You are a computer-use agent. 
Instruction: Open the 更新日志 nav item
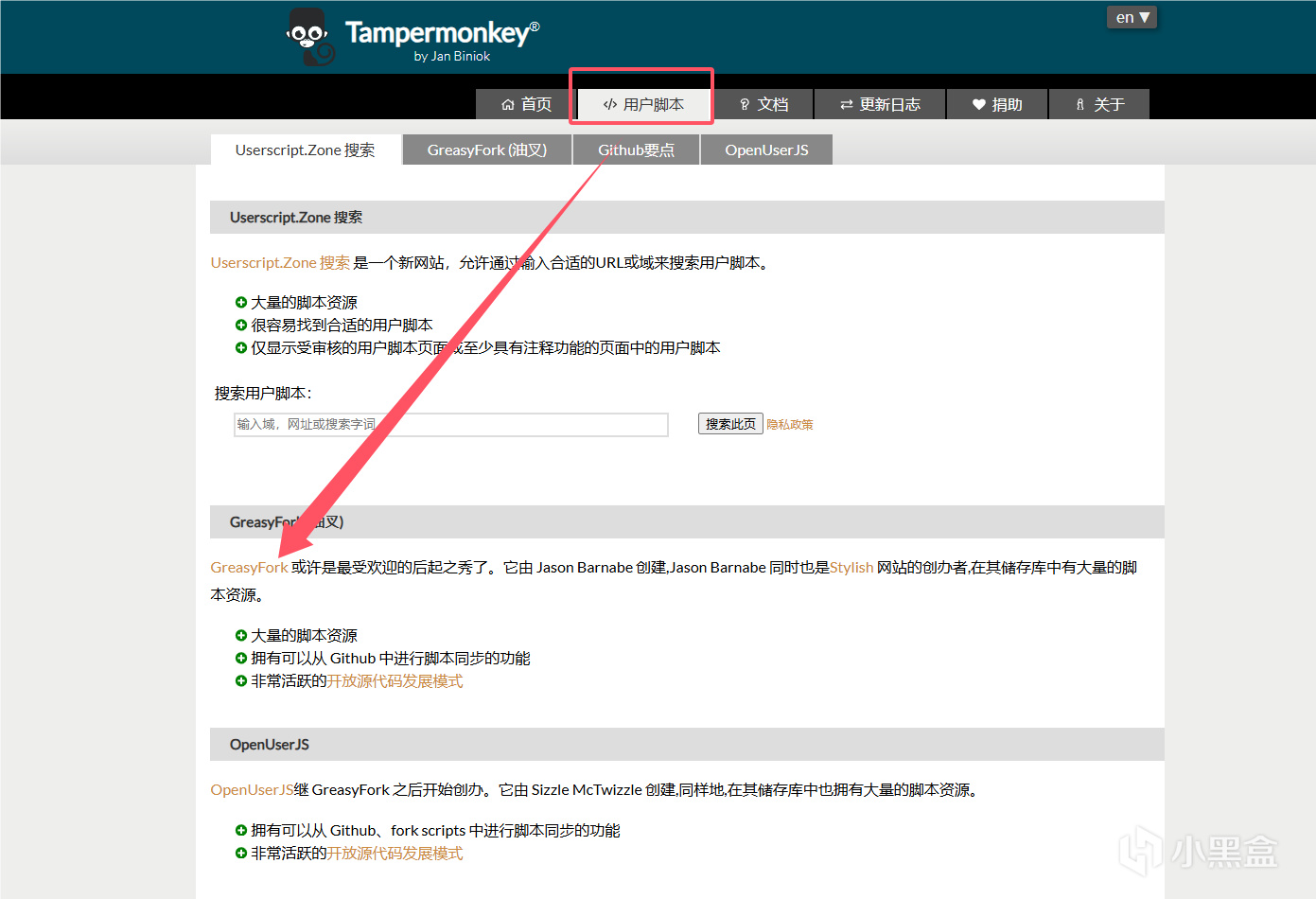click(880, 104)
